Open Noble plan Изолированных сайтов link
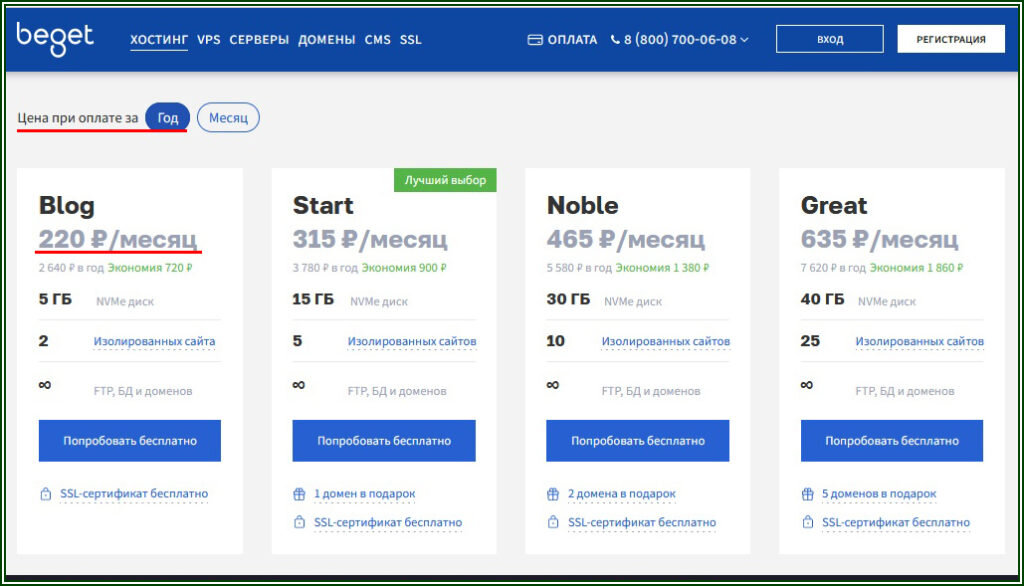The image size is (1024, 586). (665, 341)
